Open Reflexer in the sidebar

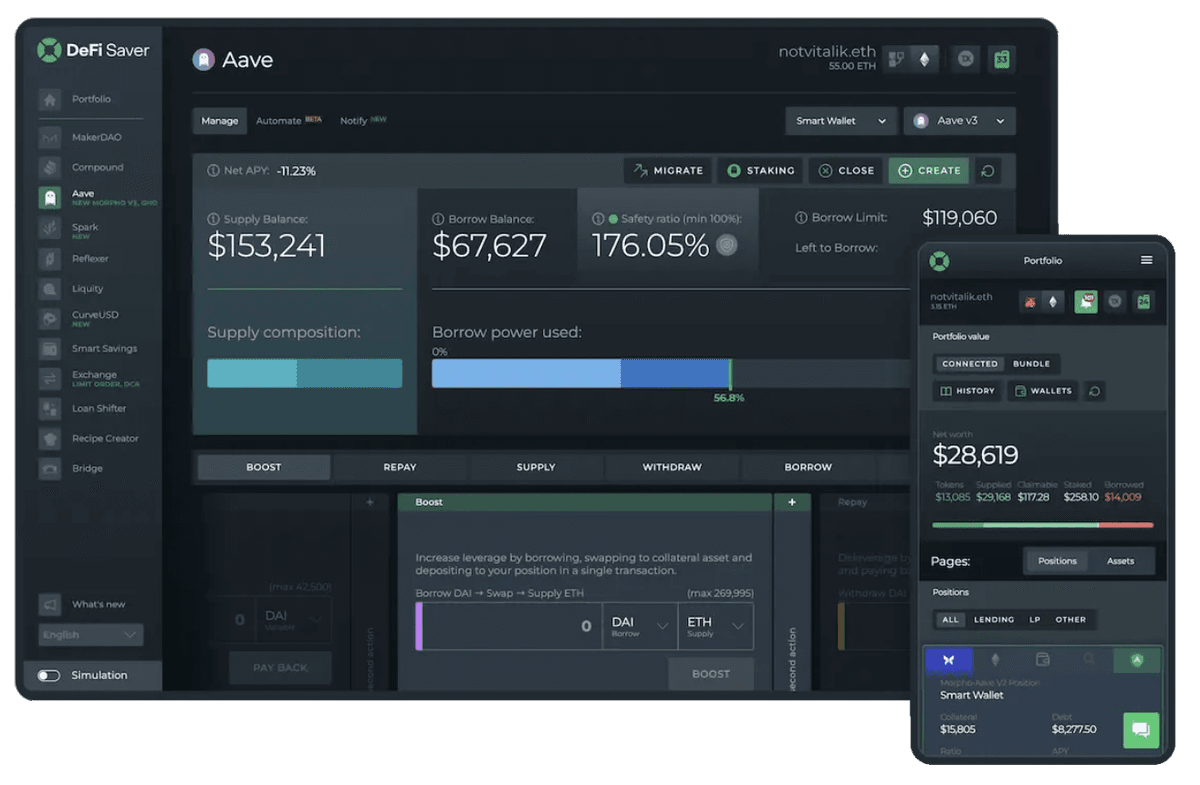75,259
